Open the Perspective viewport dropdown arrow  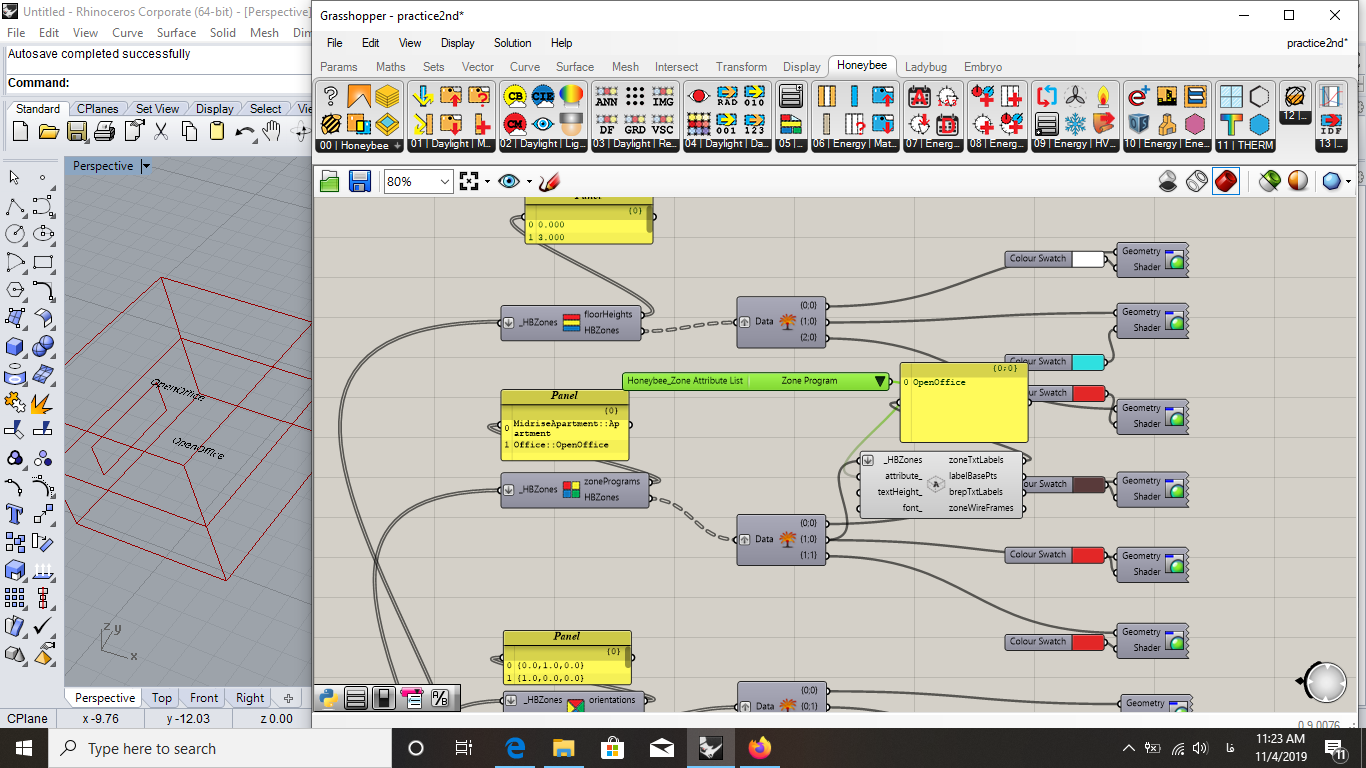click(x=146, y=166)
